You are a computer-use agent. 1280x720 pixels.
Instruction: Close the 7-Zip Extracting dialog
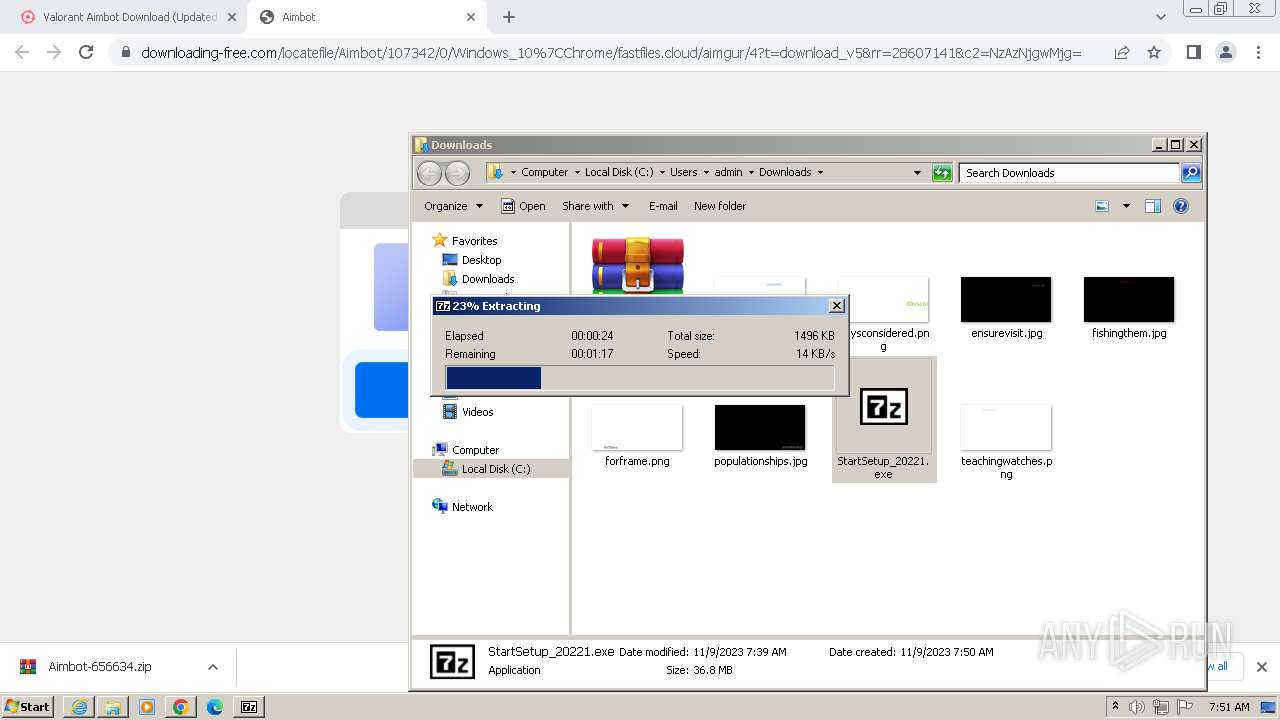point(837,306)
